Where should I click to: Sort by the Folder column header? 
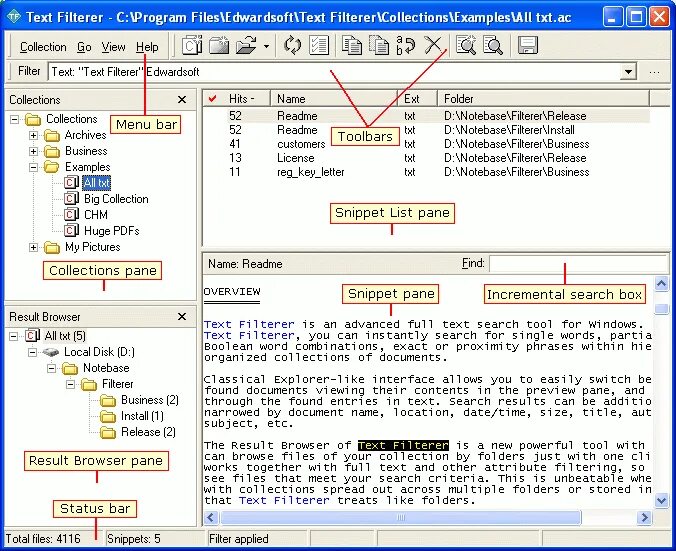pyautogui.click(x=543, y=99)
